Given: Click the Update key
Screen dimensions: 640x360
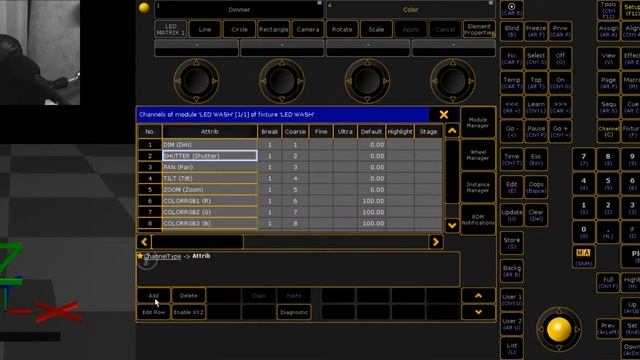Looking at the screenshot, I should (x=511, y=215).
